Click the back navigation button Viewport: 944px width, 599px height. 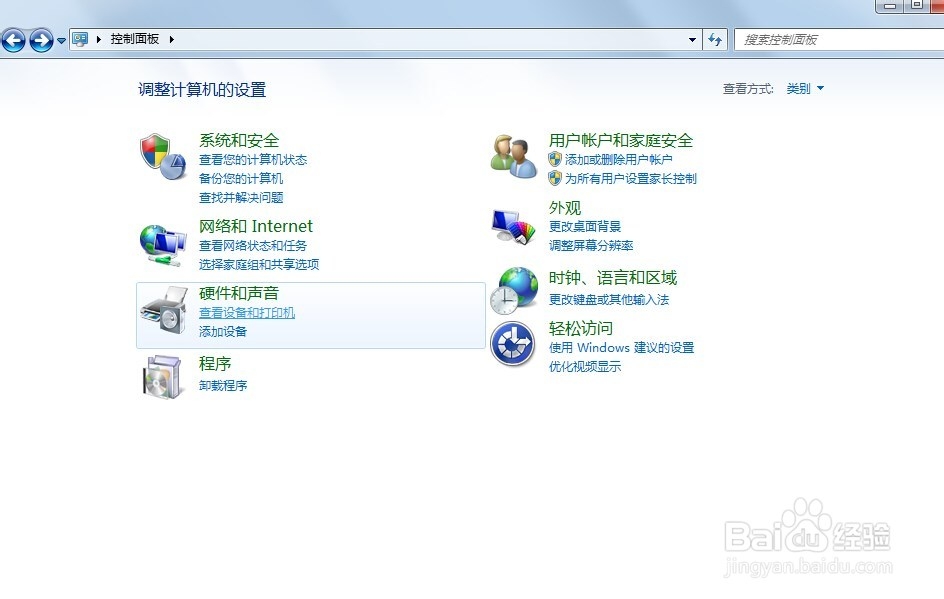point(14,39)
